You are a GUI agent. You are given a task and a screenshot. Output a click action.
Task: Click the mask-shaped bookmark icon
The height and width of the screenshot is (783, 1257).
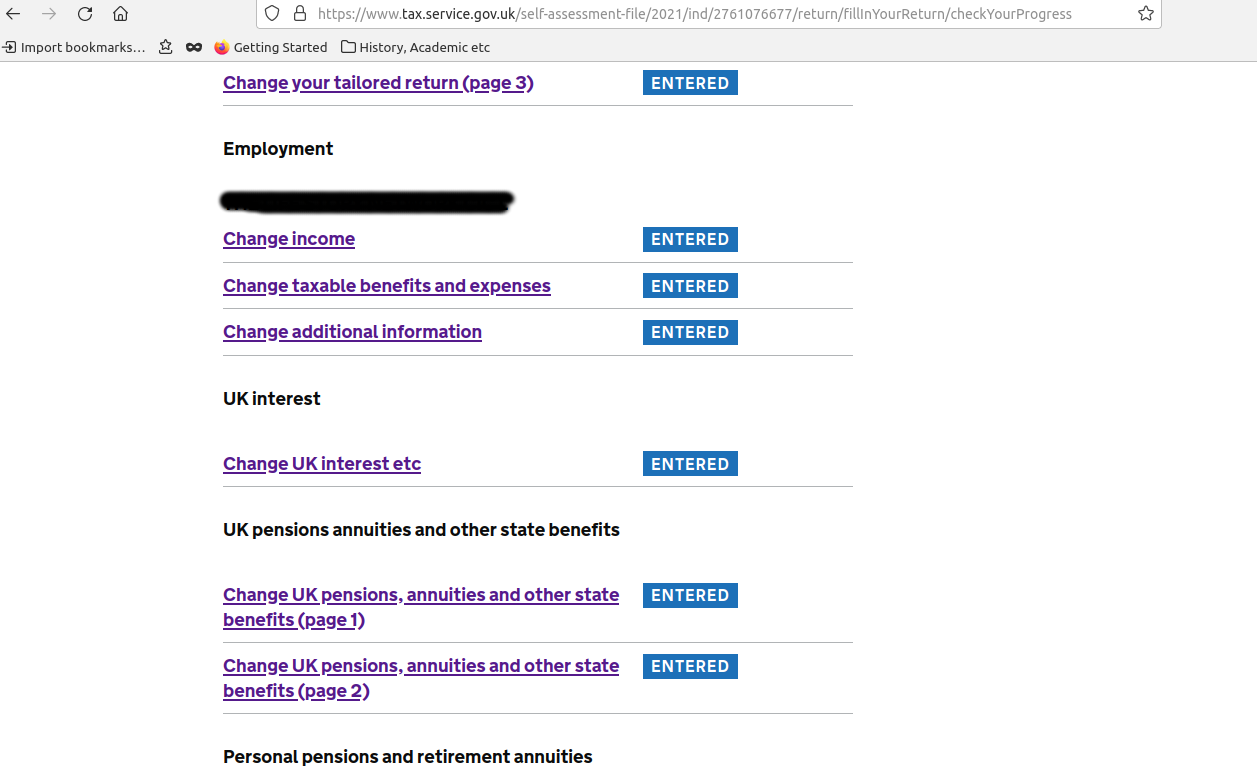(194, 47)
